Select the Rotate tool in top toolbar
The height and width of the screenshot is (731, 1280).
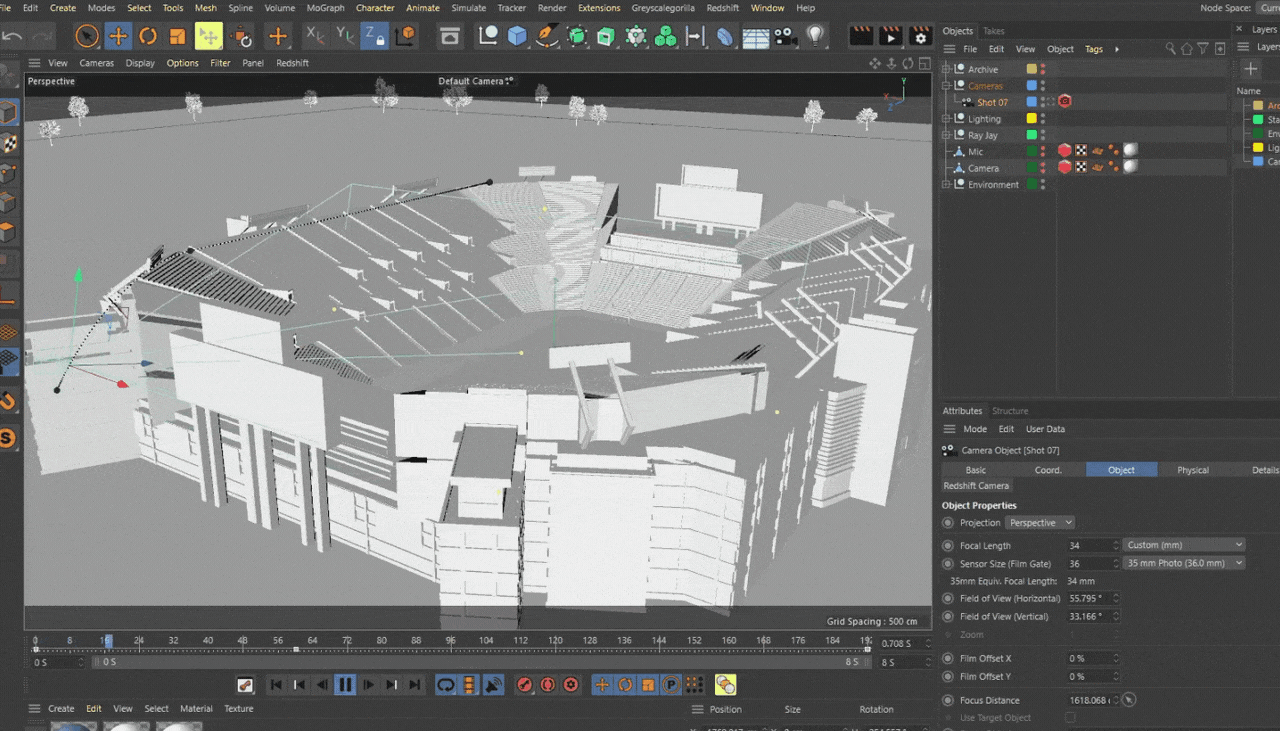148,37
